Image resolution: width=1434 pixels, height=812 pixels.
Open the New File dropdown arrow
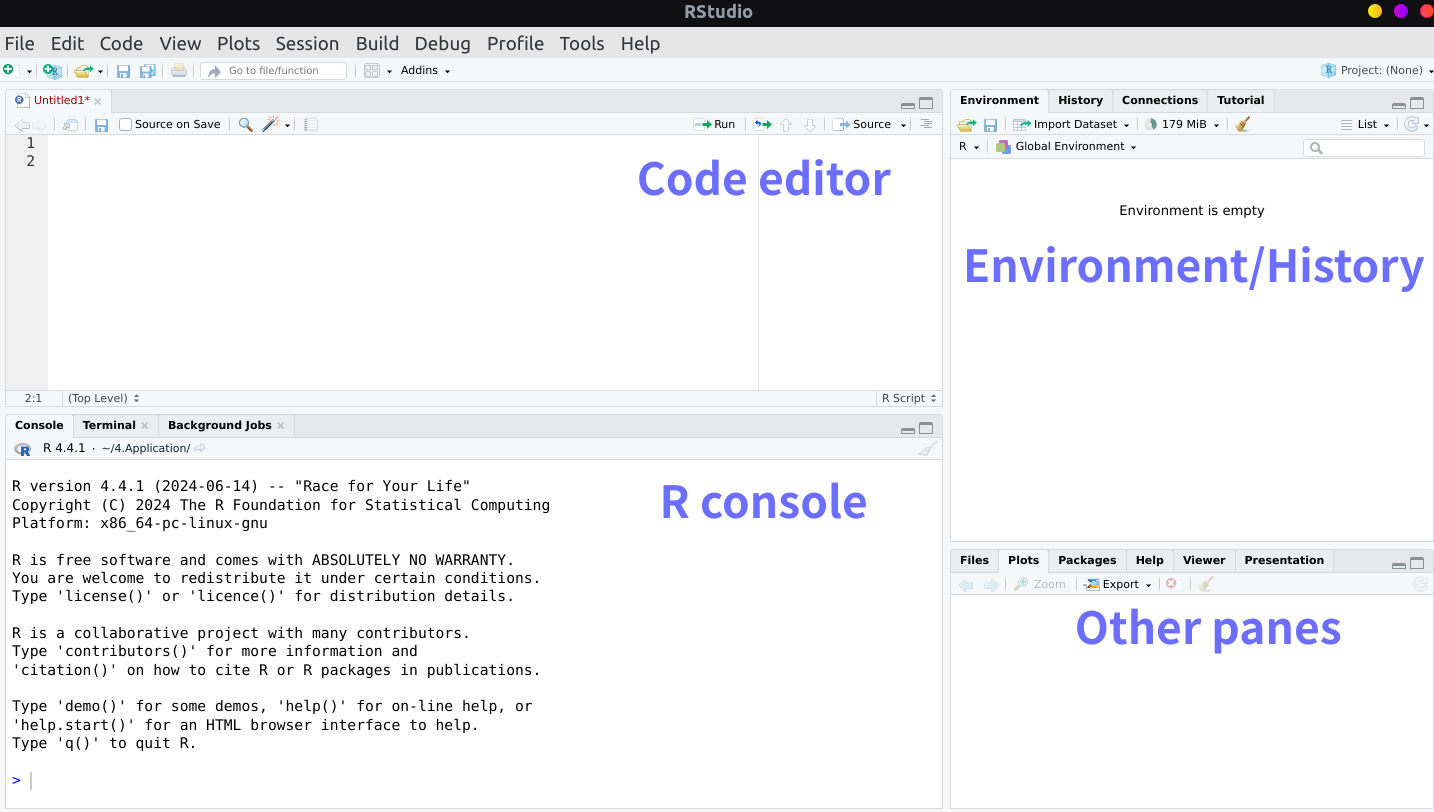point(29,71)
